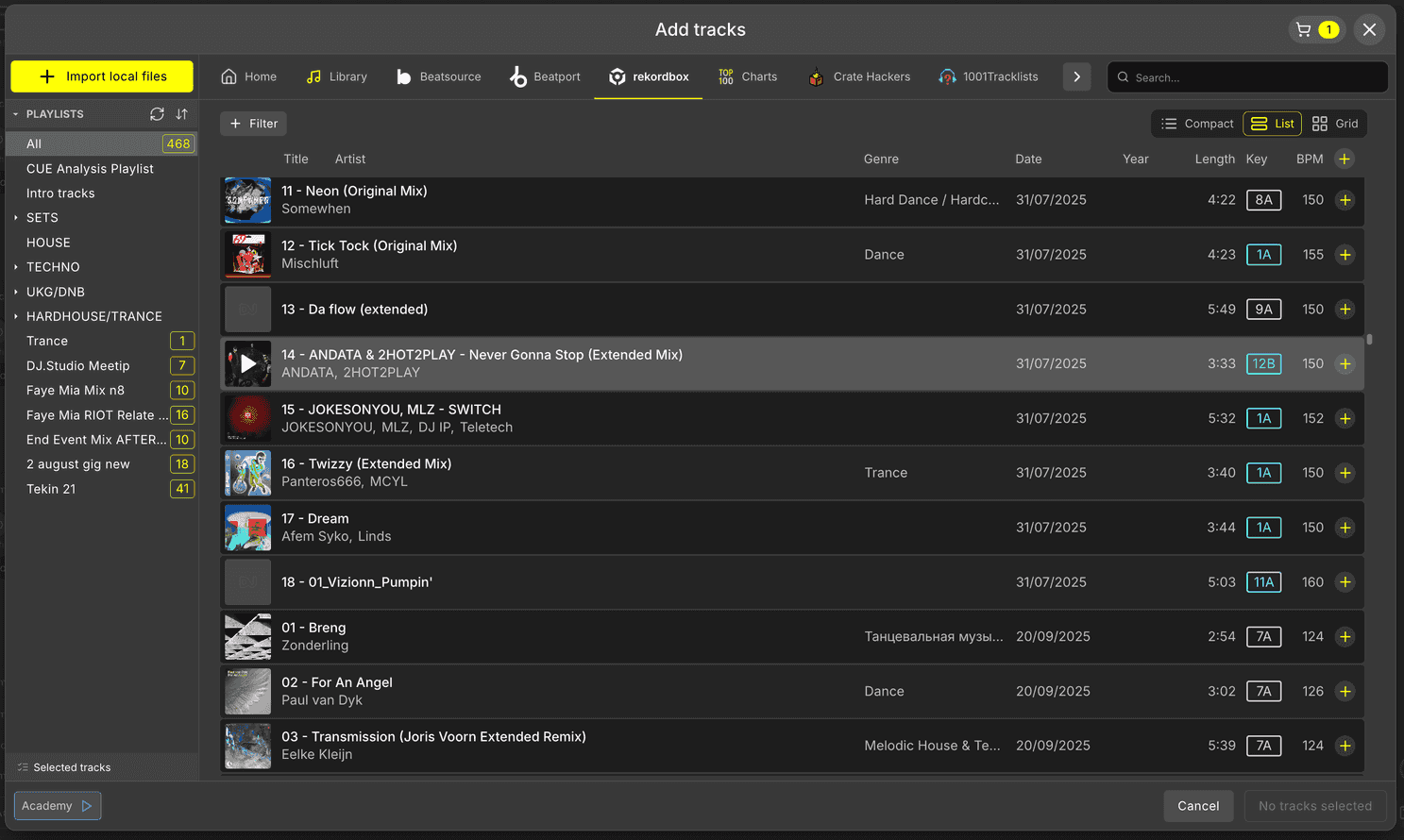Refresh the playlists list

click(x=157, y=113)
